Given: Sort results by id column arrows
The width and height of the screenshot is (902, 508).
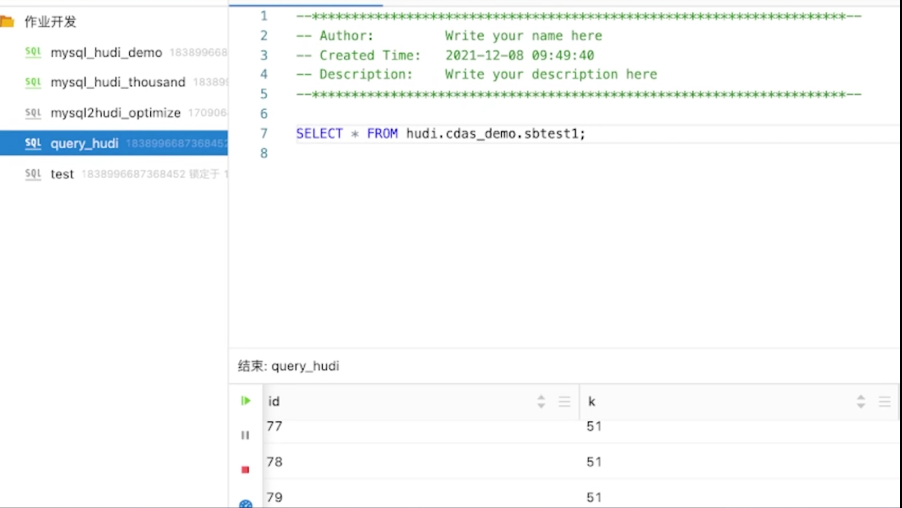Looking at the screenshot, I should [x=541, y=402].
